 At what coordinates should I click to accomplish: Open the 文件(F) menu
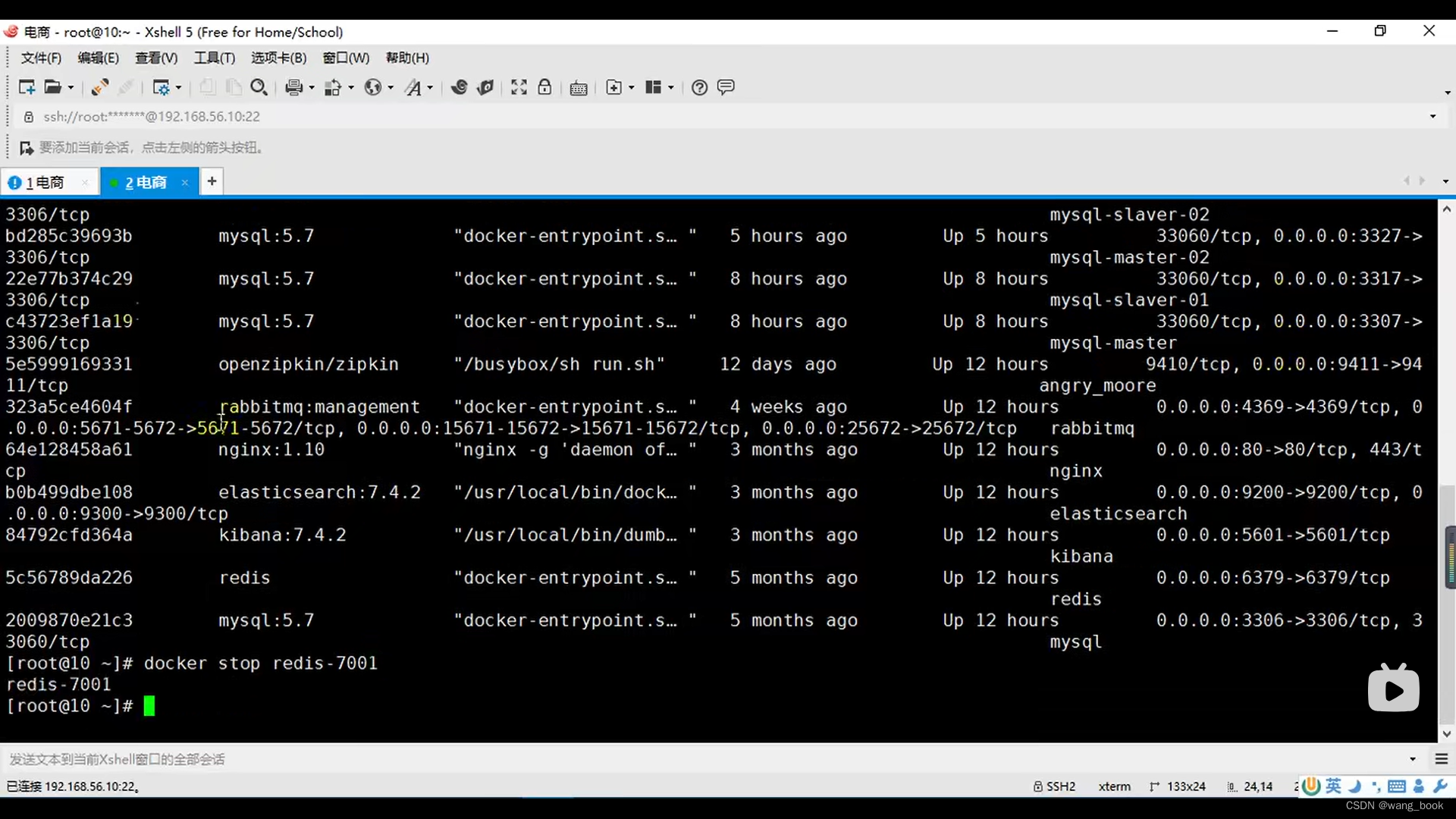click(x=41, y=58)
